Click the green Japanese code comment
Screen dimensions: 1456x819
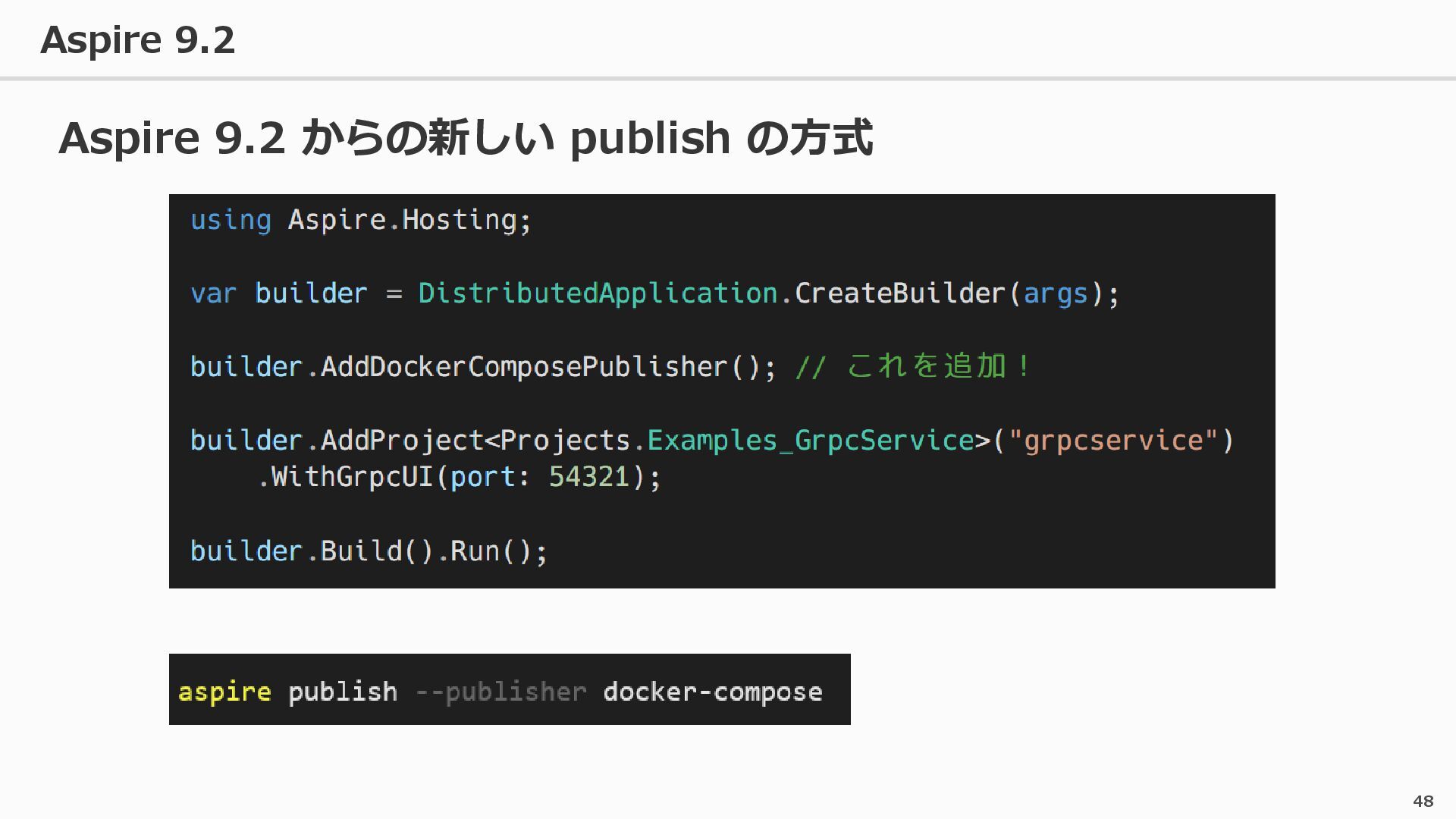tap(914, 366)
